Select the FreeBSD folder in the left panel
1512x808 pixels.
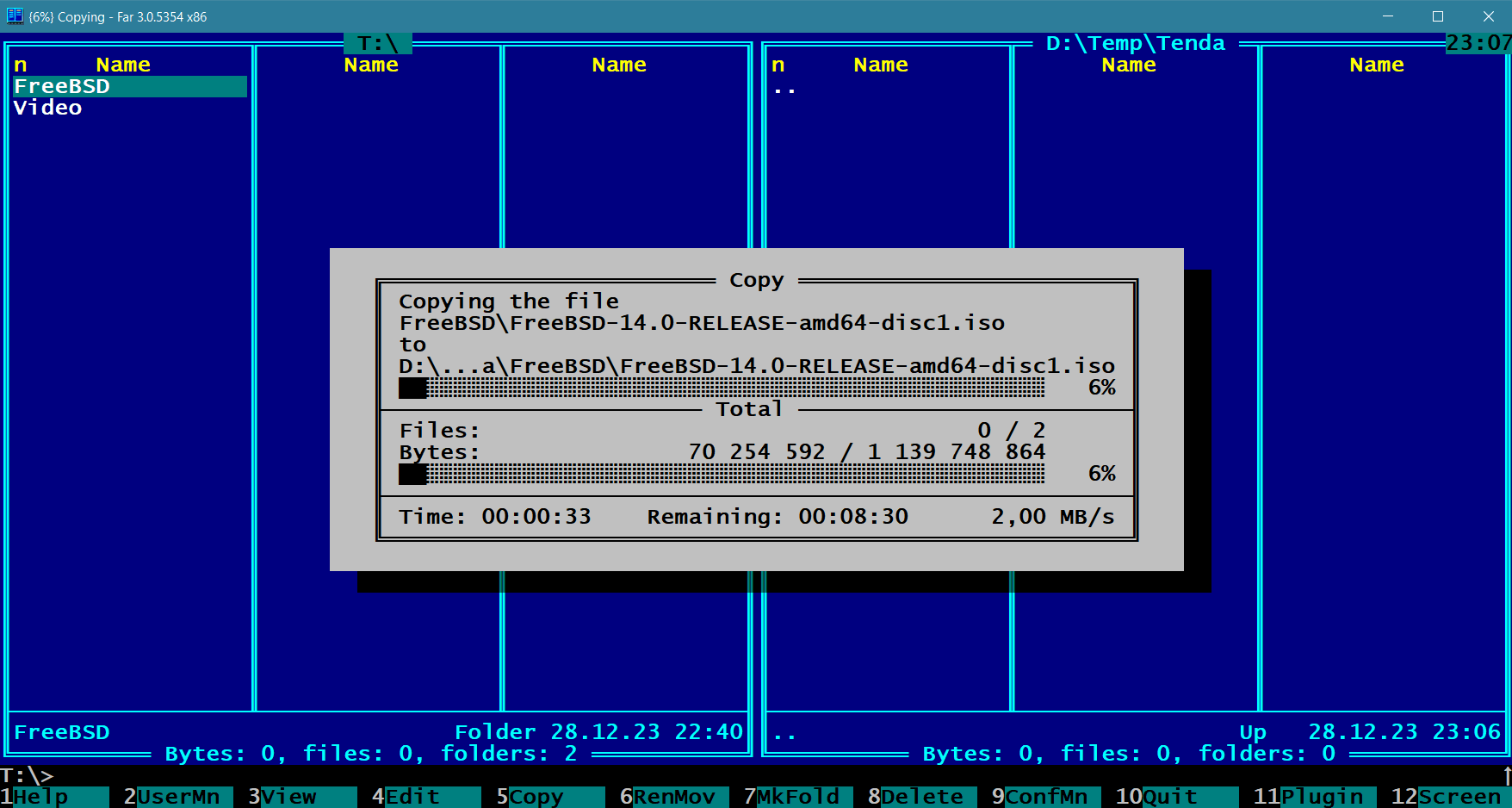coord(130,86)
